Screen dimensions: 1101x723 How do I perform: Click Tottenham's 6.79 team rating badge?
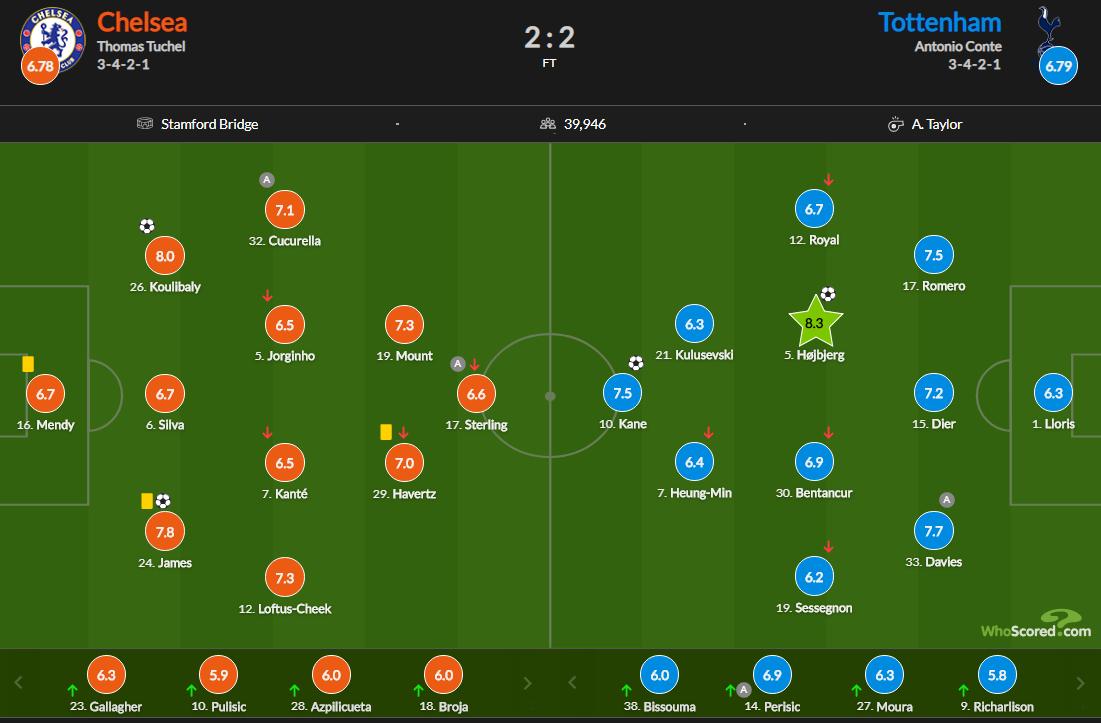point(1058,67)
